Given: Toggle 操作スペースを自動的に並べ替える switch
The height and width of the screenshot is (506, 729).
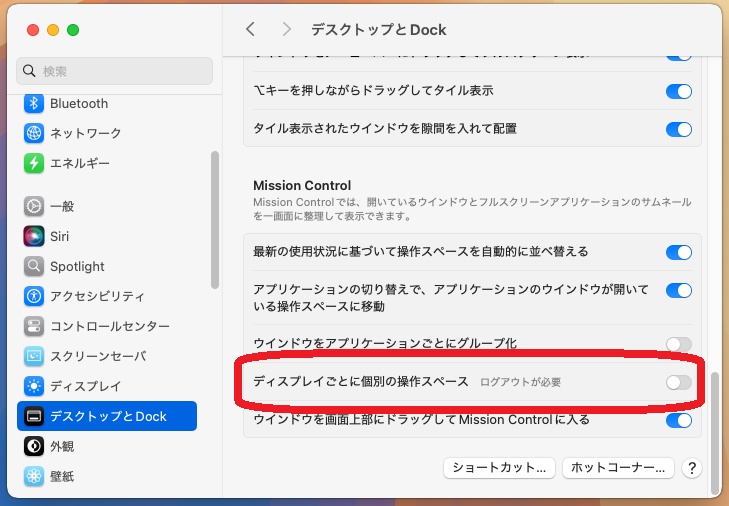Looking at the screenshot, I should click(679, 253).
